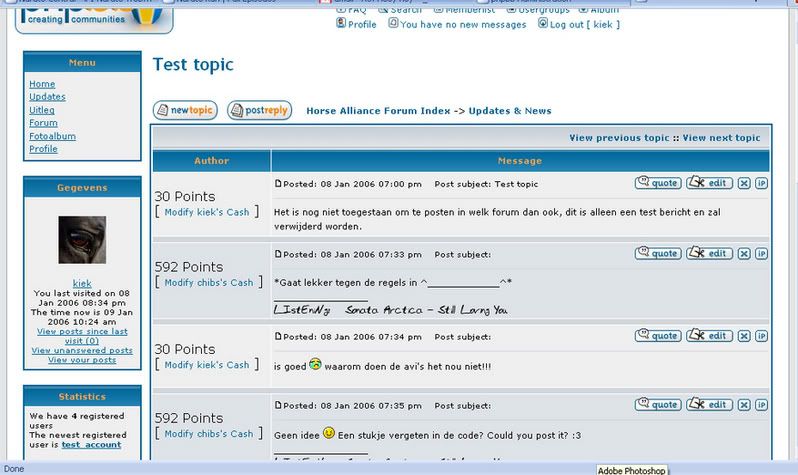
Task: Click the Adobe Photoshop taskbar item
Action: pyautogui.click(x=631, y=470)
